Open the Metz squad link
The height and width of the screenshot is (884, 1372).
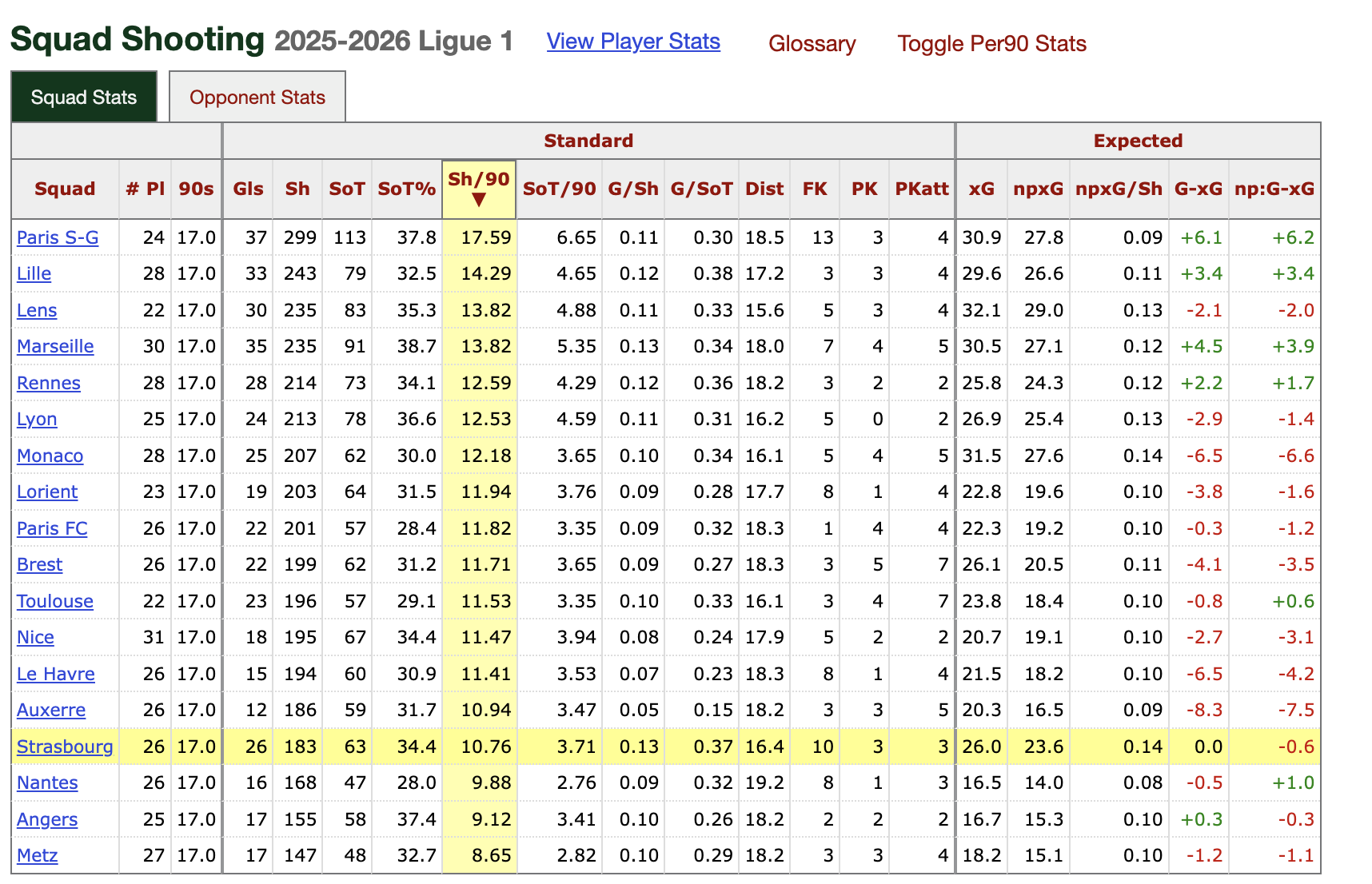point(38,855)
